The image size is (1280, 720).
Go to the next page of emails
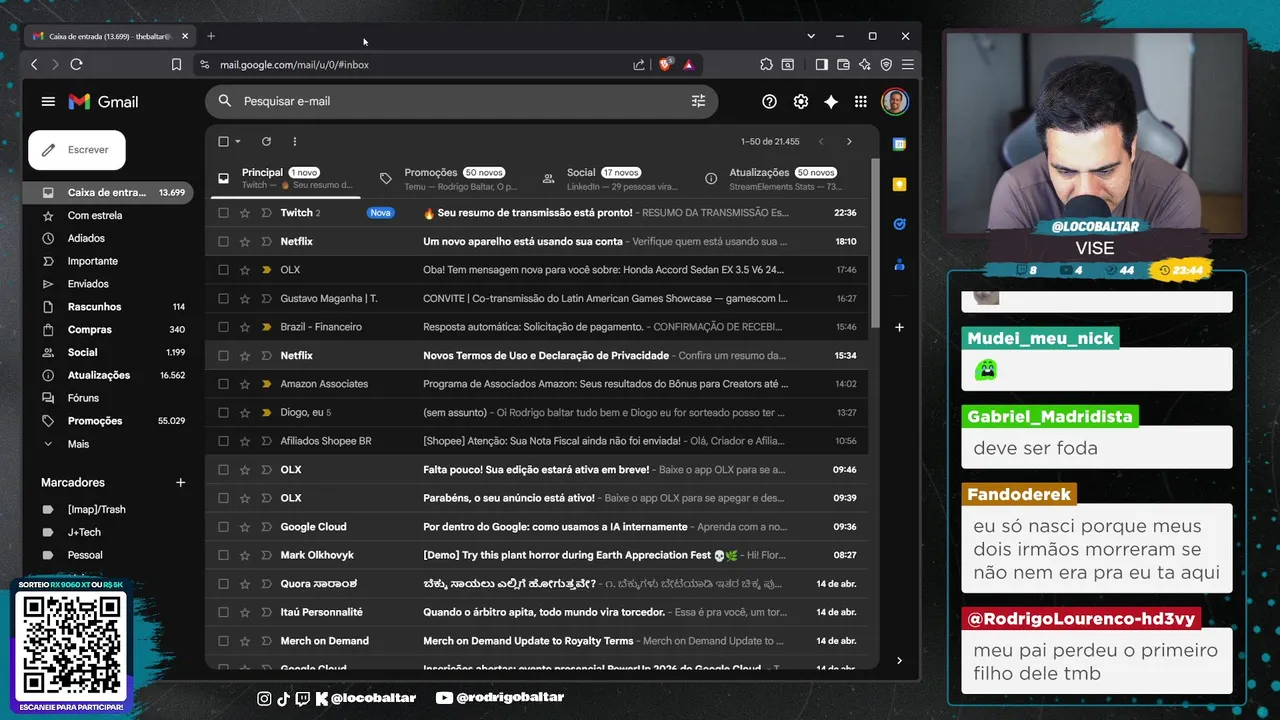tap(849, 141)
